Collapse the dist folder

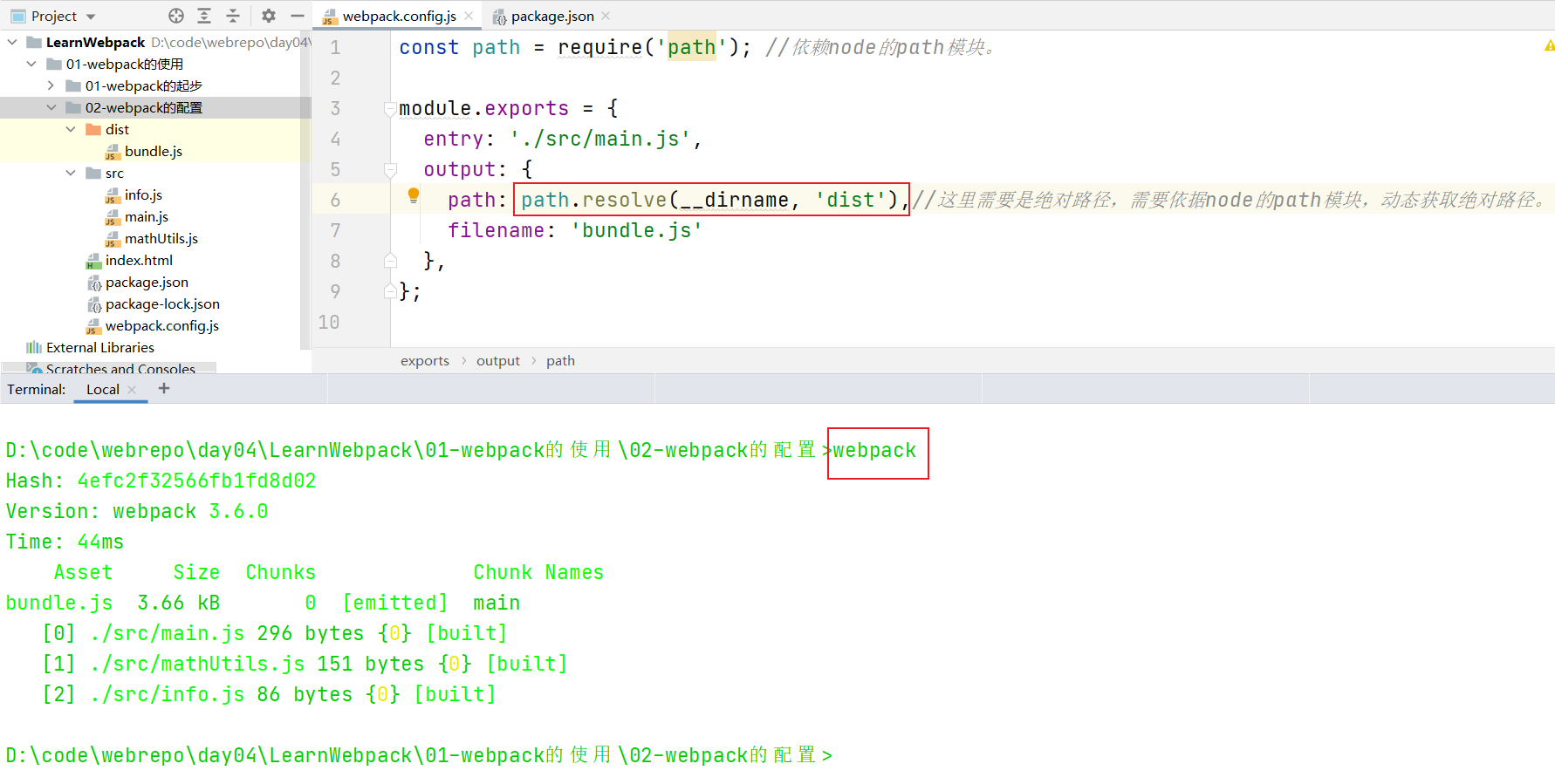tap(71, 129)
